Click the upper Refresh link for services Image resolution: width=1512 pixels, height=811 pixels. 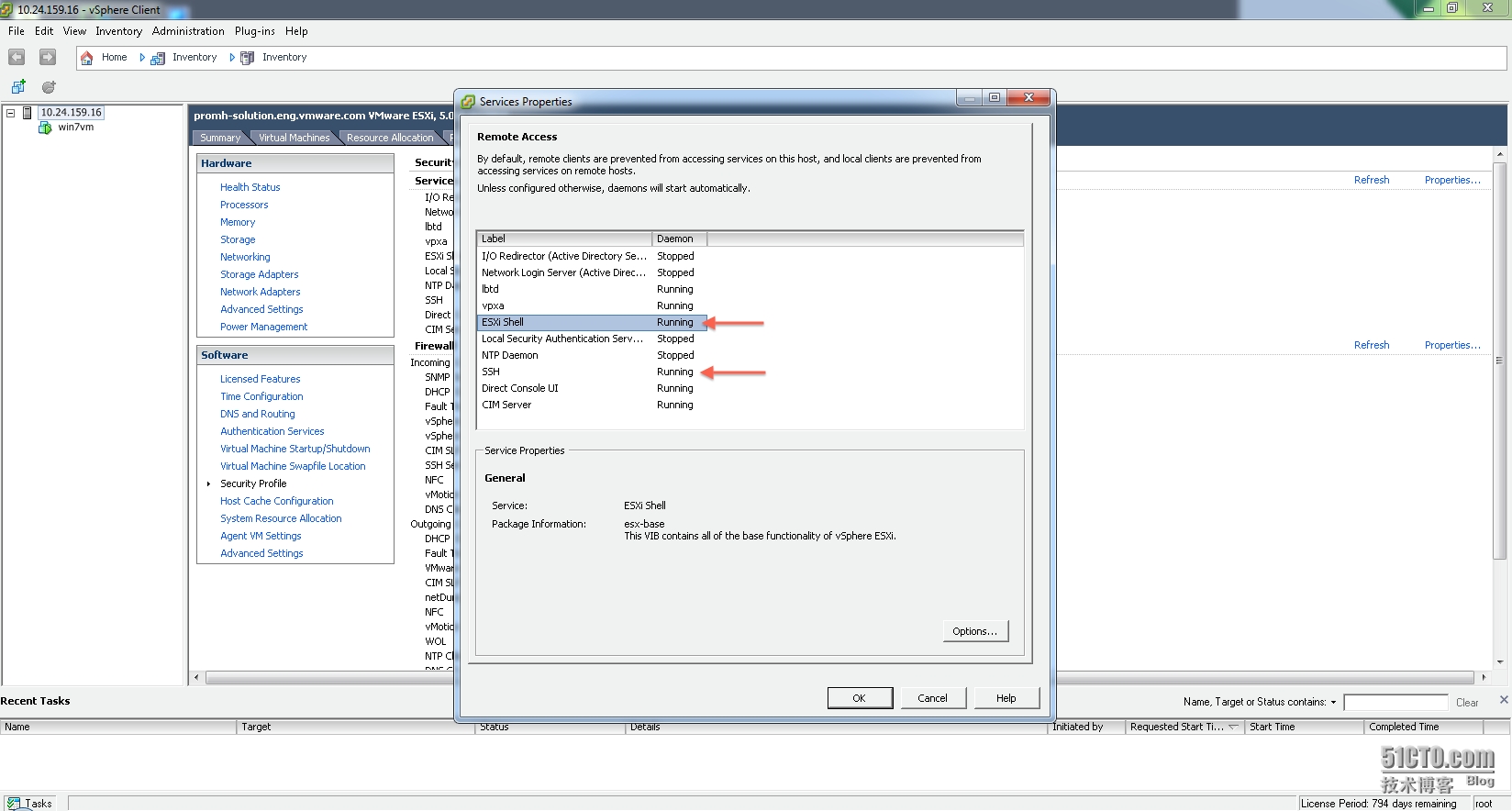coord(1372,180)
